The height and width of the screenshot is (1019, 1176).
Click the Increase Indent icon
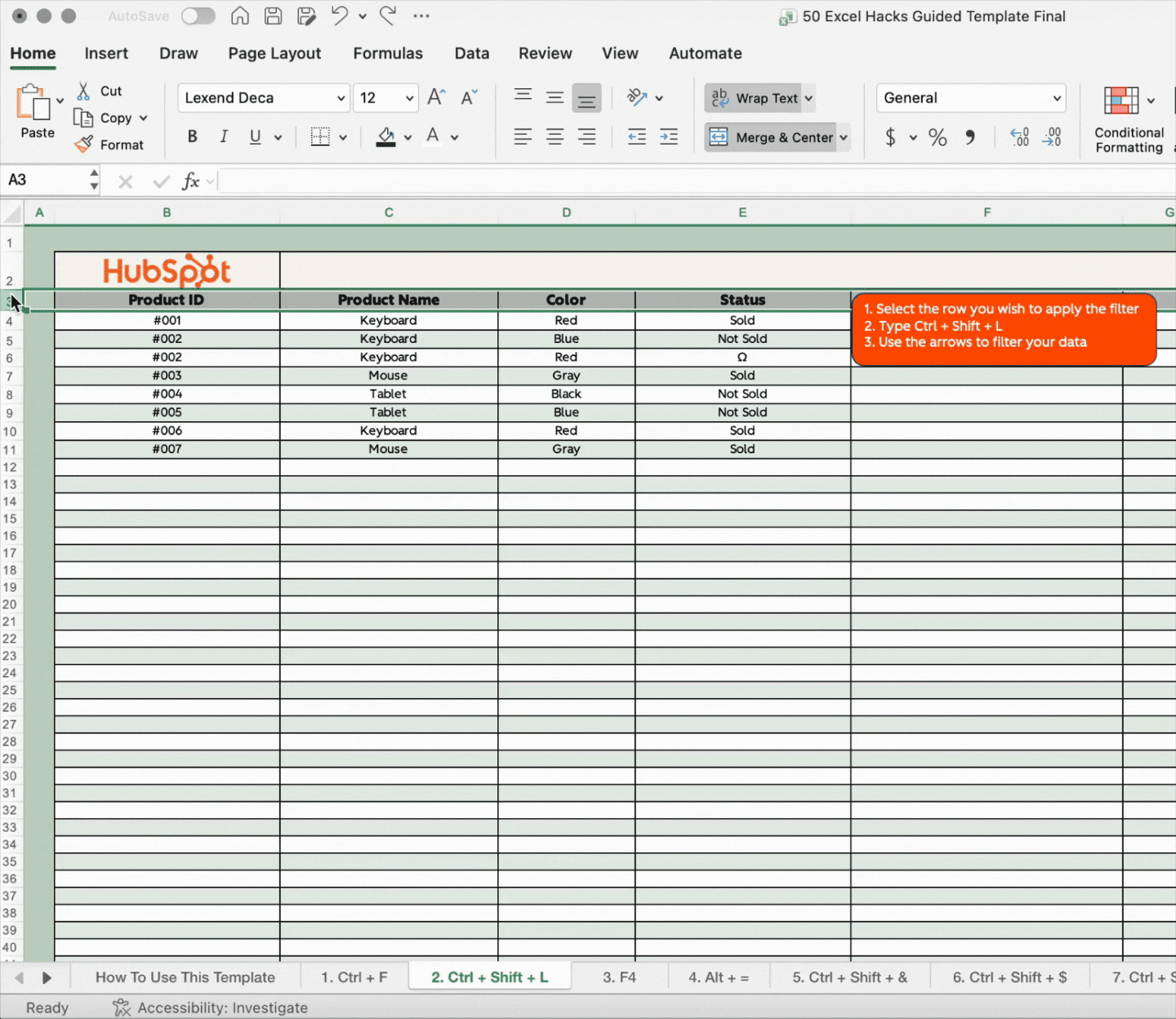[669, 137]
